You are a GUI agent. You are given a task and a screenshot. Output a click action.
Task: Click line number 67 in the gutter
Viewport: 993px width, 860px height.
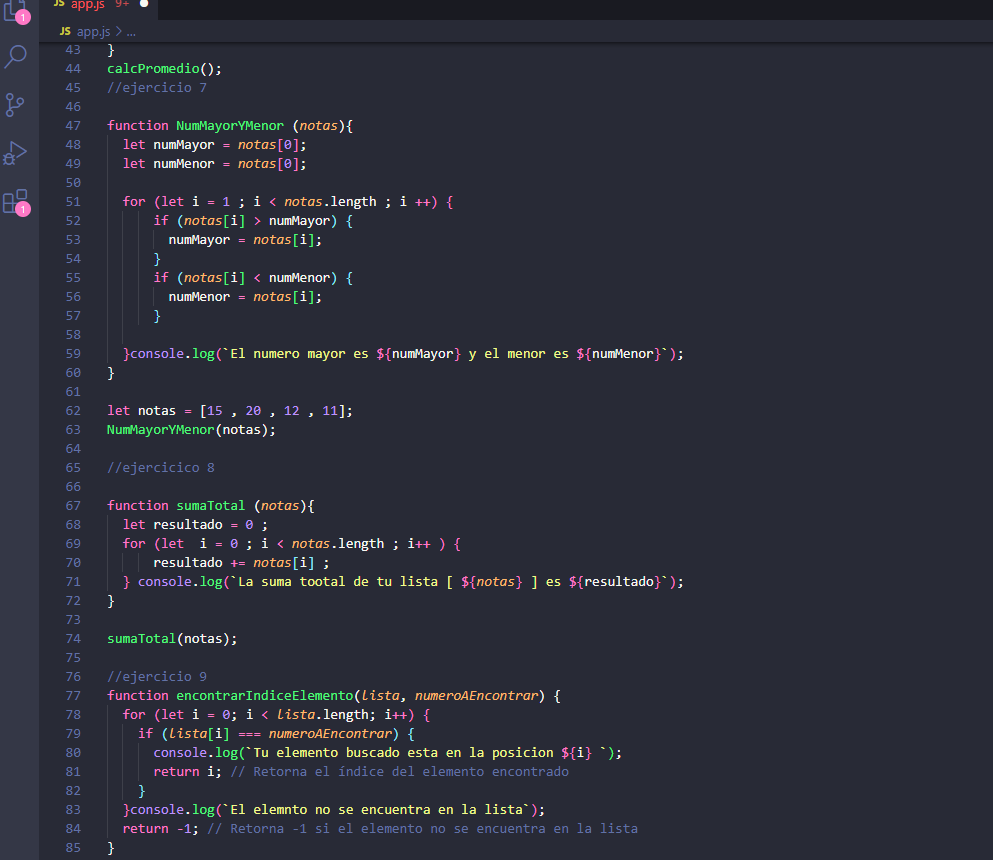(x=73, y=505)
